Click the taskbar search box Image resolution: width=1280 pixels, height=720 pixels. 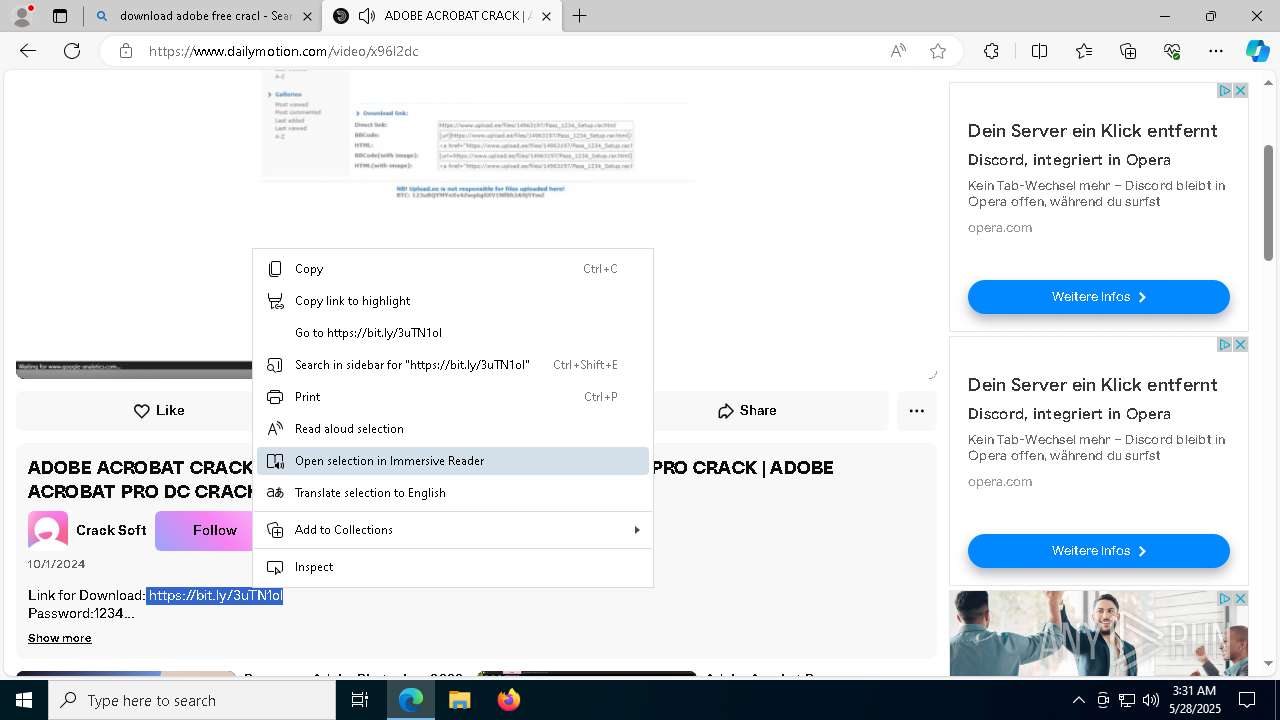(192, 700)
